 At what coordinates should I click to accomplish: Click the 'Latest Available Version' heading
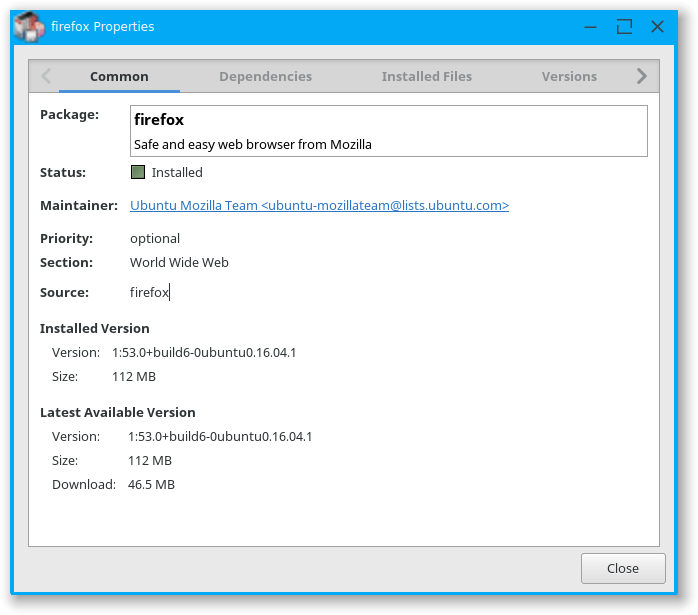point(117,412)
